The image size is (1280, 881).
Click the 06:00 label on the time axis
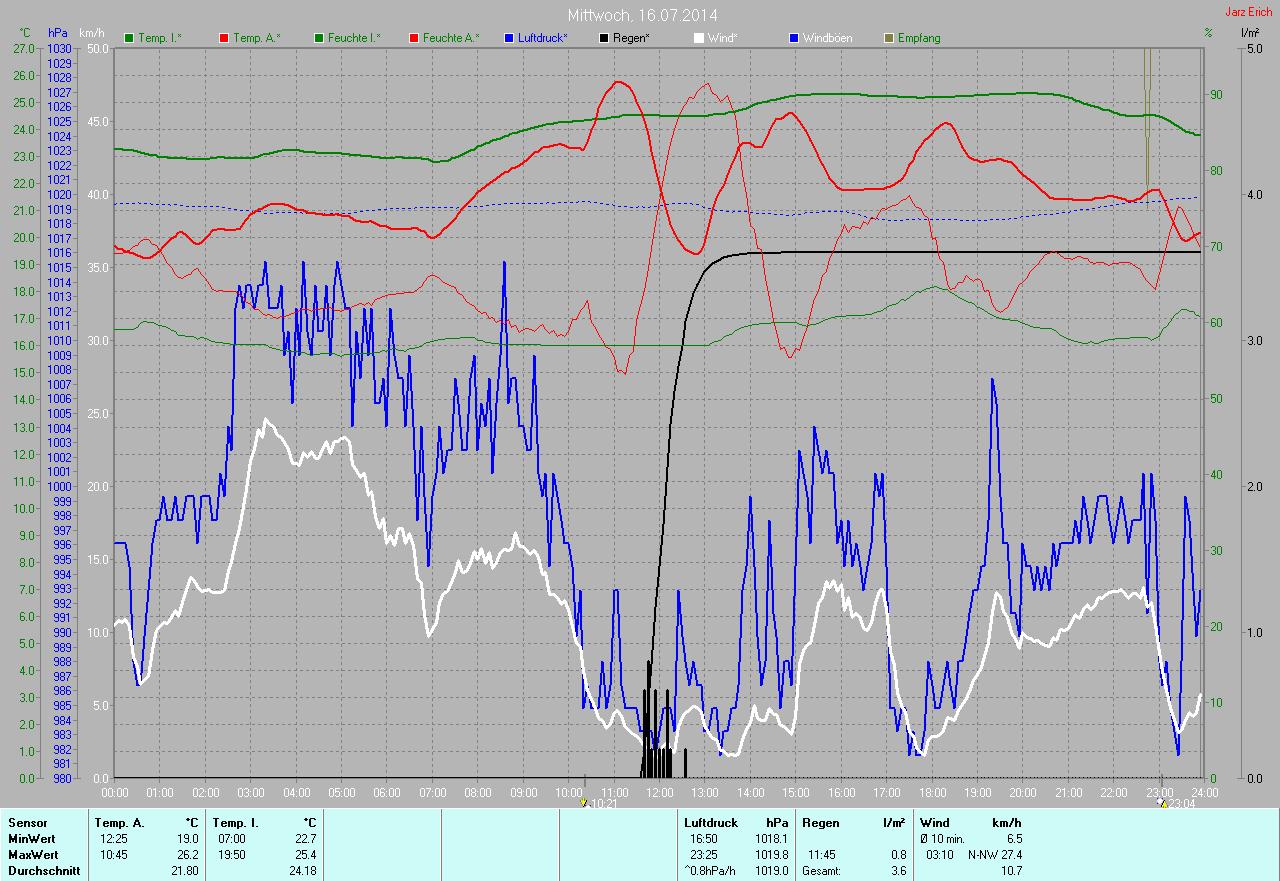click(386, 792)
